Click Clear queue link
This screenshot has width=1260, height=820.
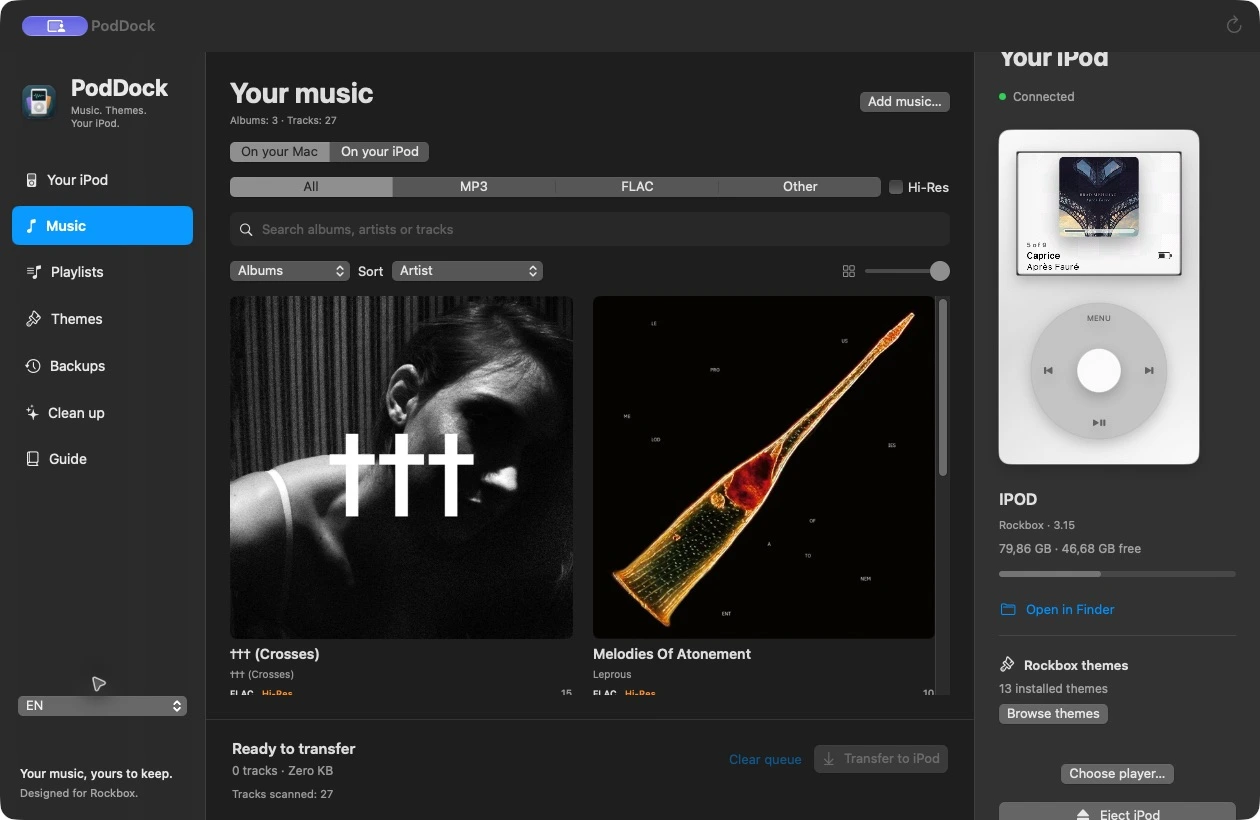tap(765, 760)
